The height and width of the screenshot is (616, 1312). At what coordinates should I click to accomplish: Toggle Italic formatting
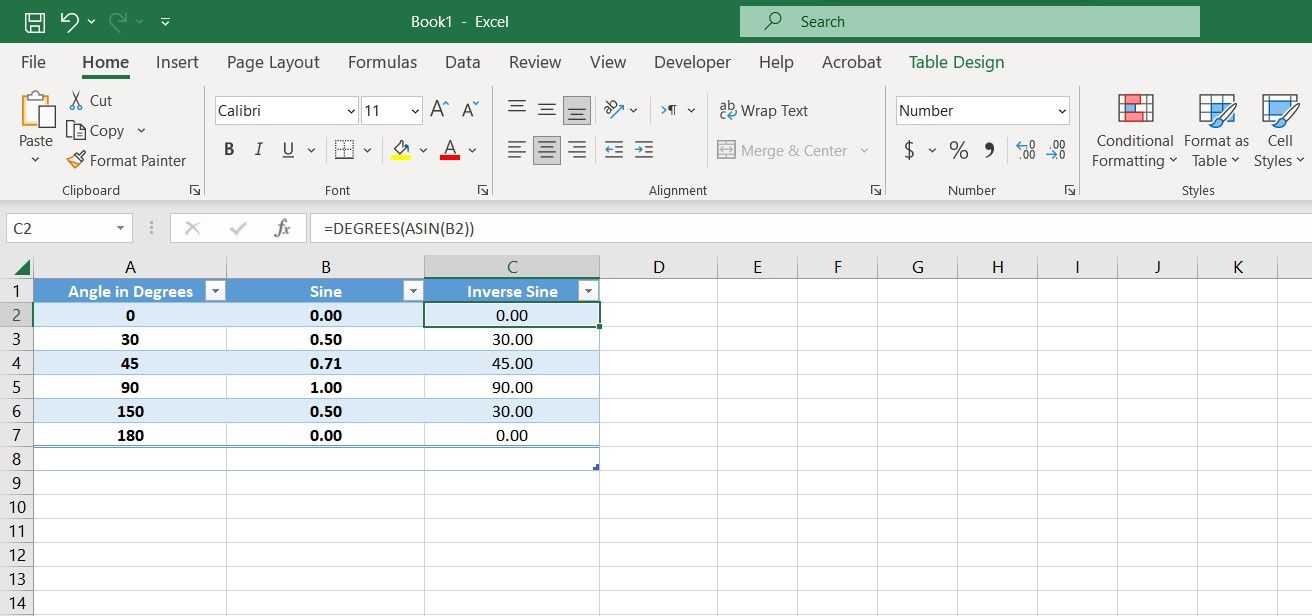pos(259,150)
